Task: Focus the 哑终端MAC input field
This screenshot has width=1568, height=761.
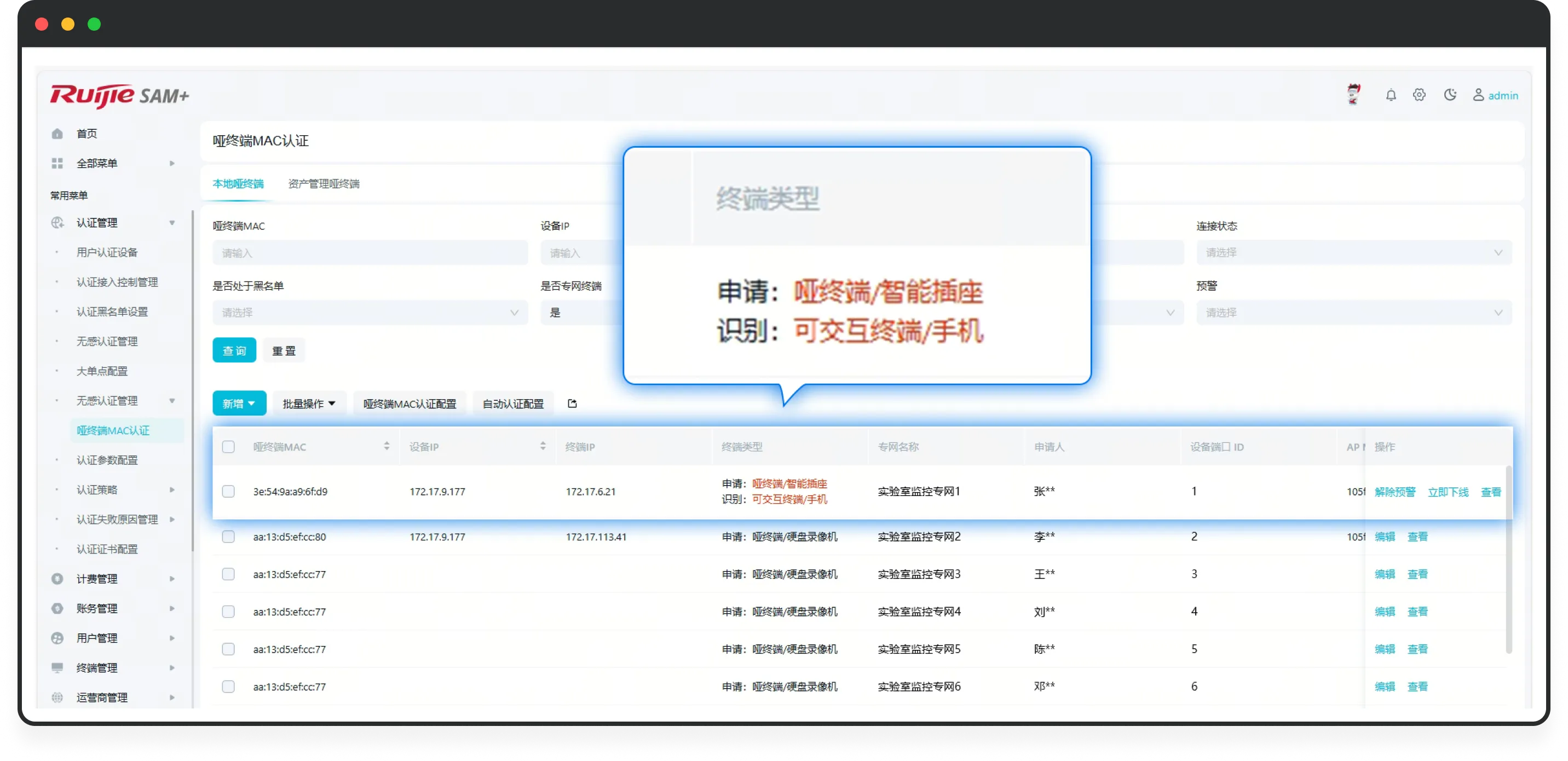Action: coord(370,252)
